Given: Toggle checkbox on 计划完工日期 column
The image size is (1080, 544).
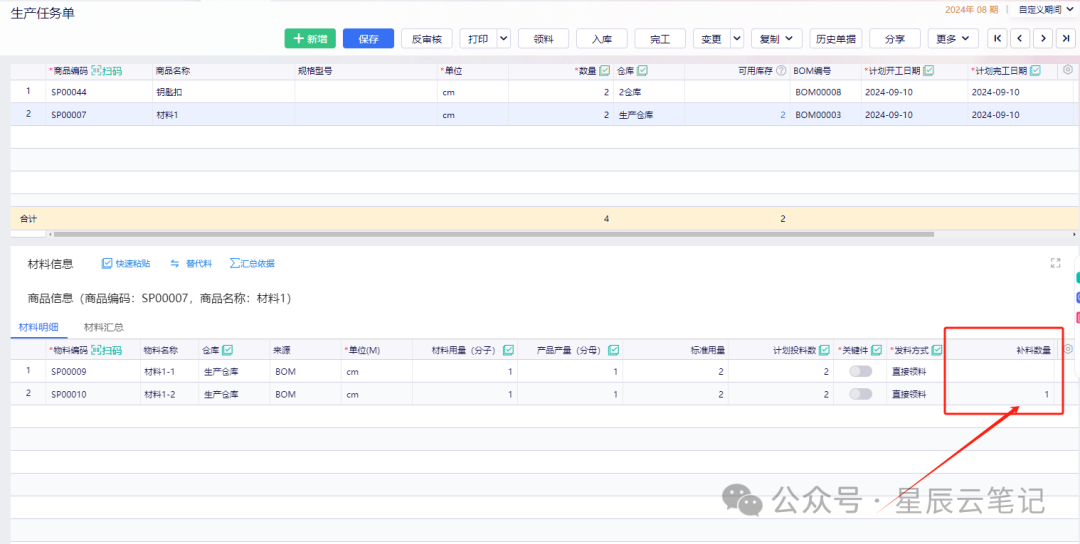Looking at the screenshot, I should 1035,70.
